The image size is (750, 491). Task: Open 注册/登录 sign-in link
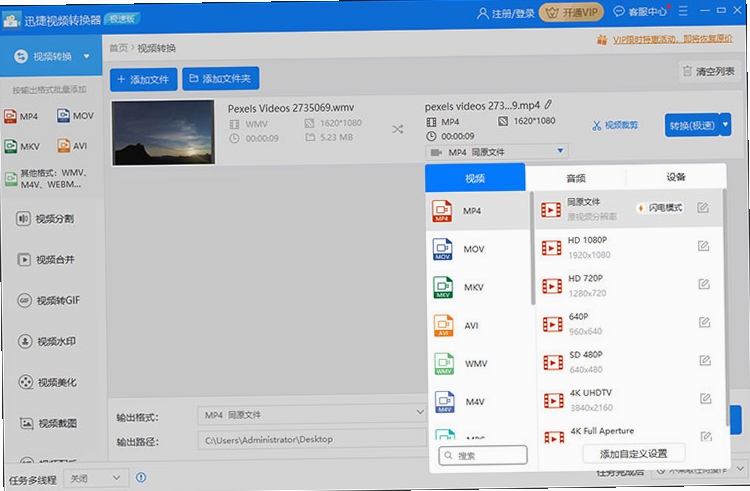click(x=506, y=13)
